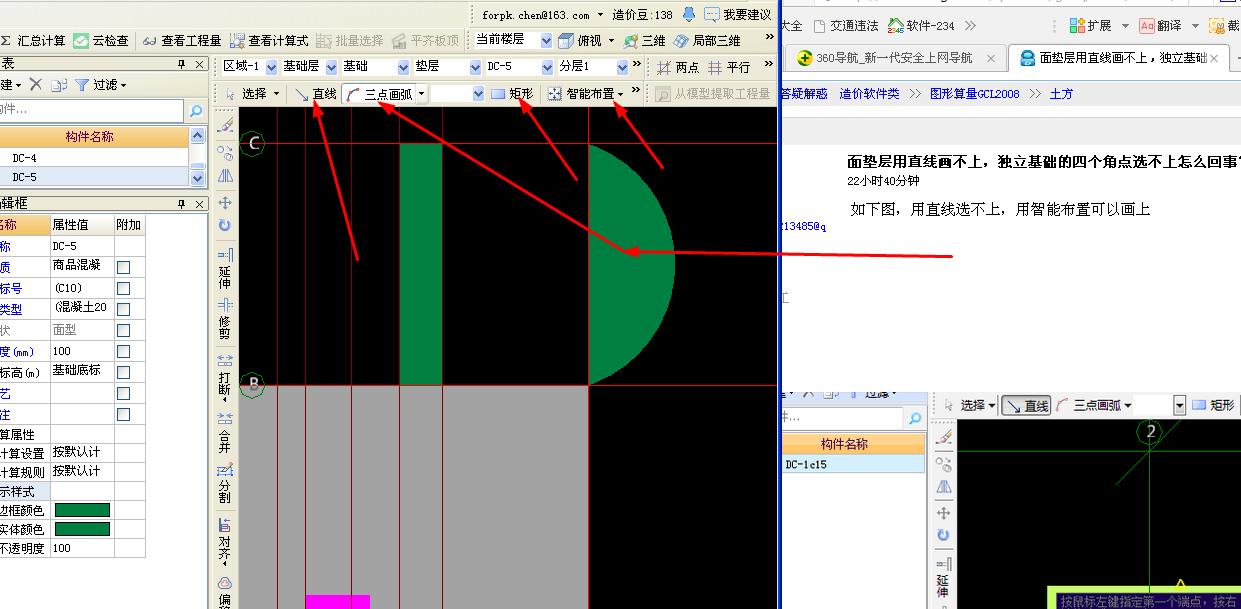Screen dimensions: 1241x609
Task: Toggle the 附加 checkbox for 混凝土20 row
Action: click(x=124, y=309)
